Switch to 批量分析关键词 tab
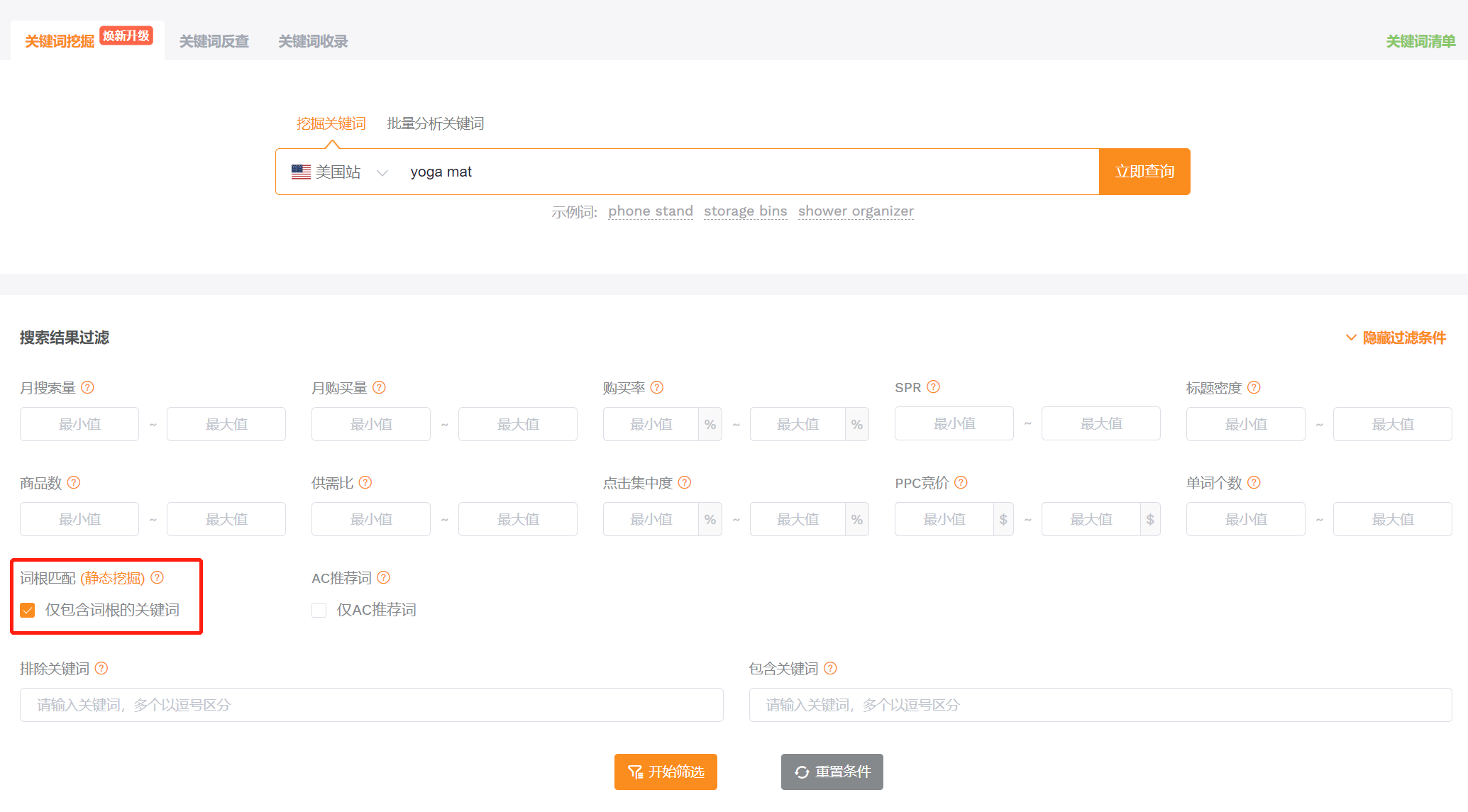This screenshot has width=1468, height=812. 435,123
